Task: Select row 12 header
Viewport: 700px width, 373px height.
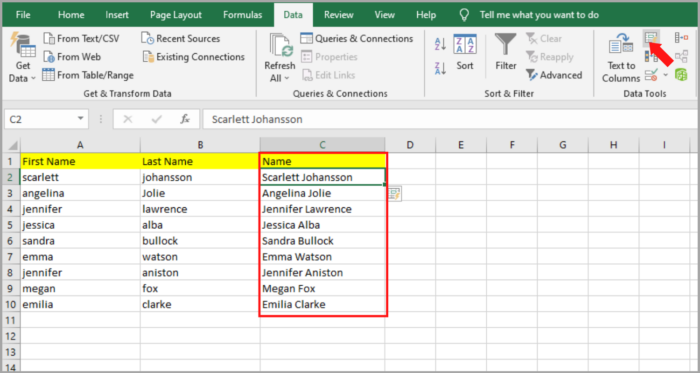Action: [11, 336]
